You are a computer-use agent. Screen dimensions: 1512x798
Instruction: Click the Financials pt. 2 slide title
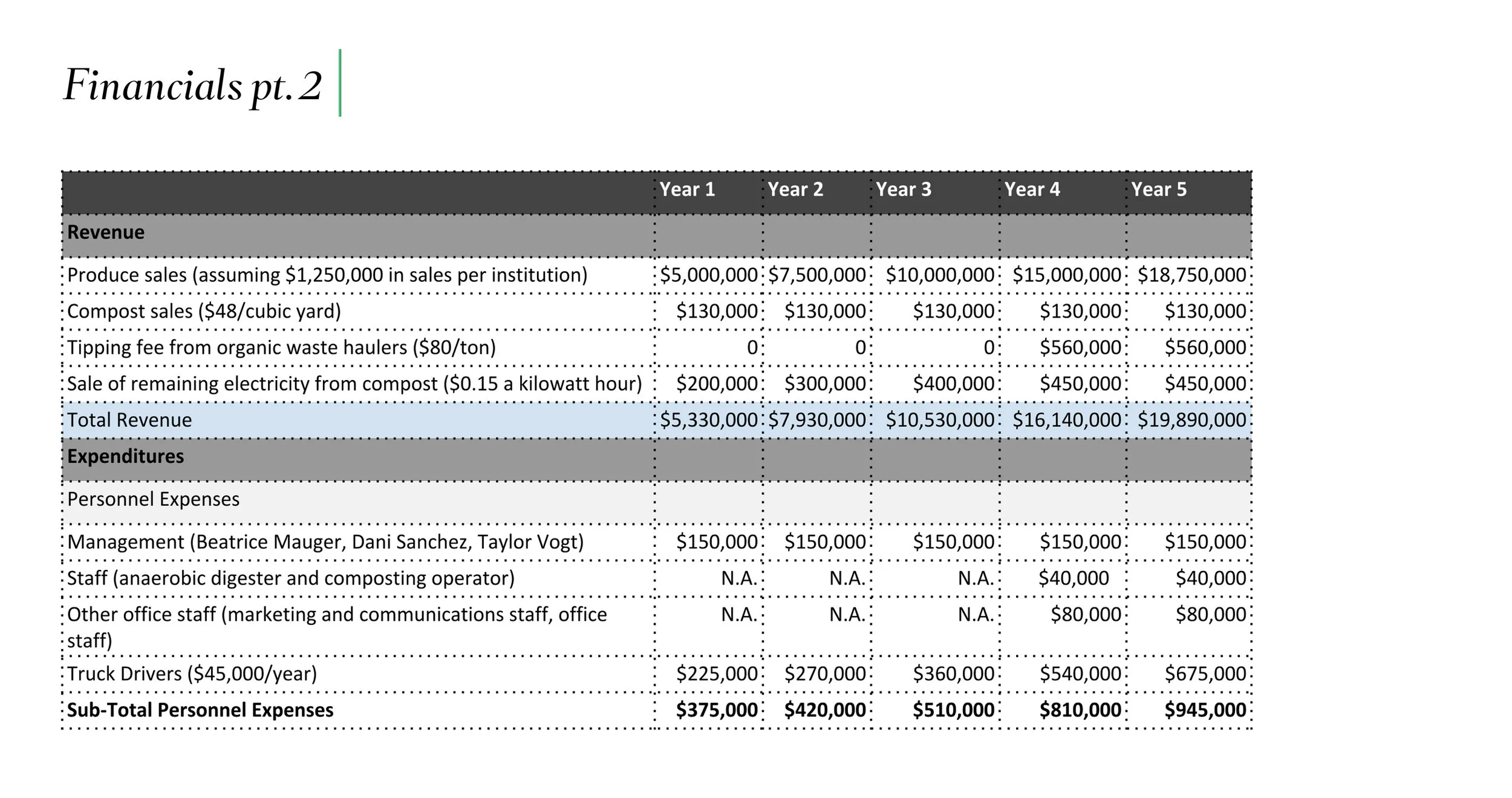pos(192,85)
